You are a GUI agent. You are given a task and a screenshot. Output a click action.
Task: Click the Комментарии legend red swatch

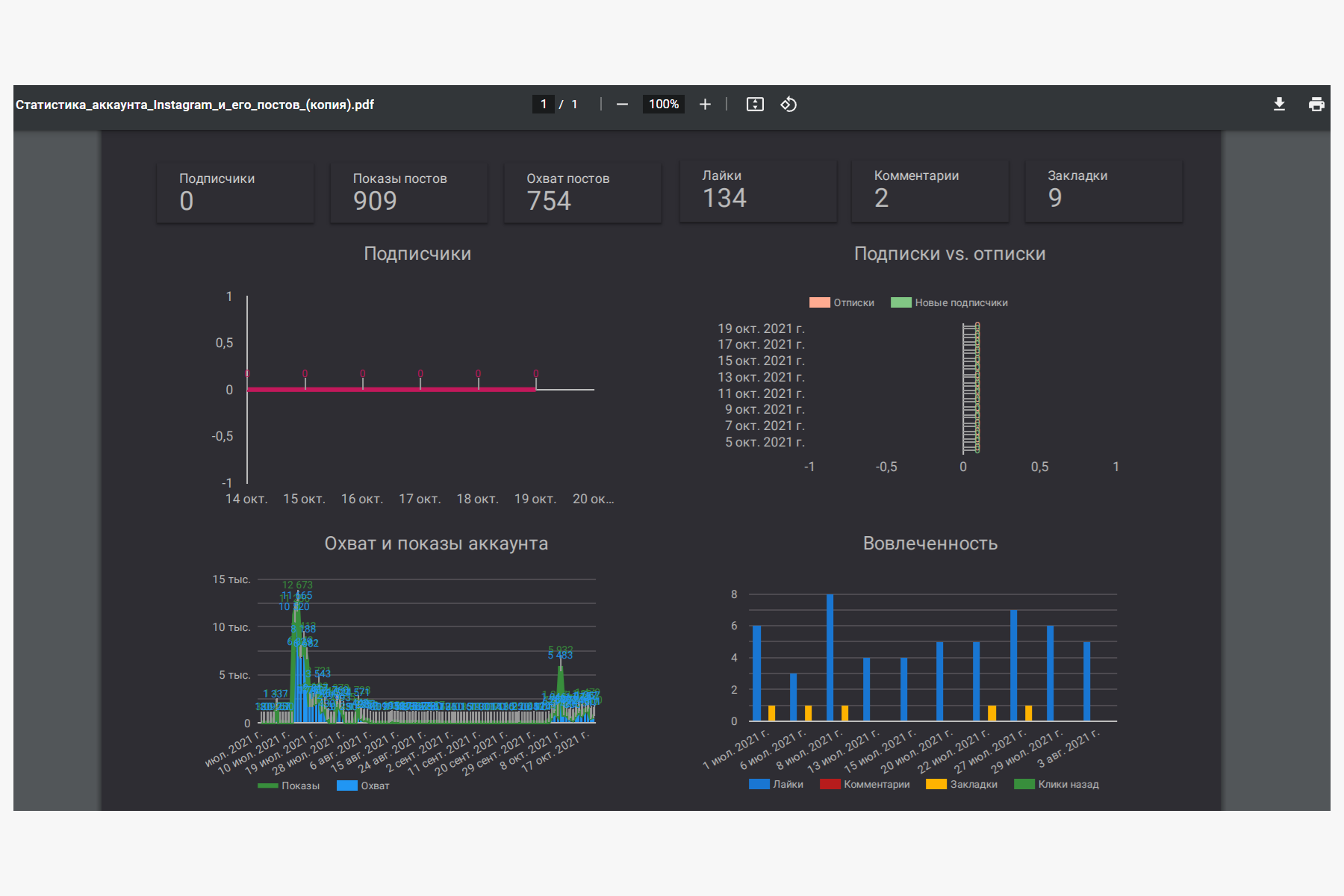(x=830, y=784)
